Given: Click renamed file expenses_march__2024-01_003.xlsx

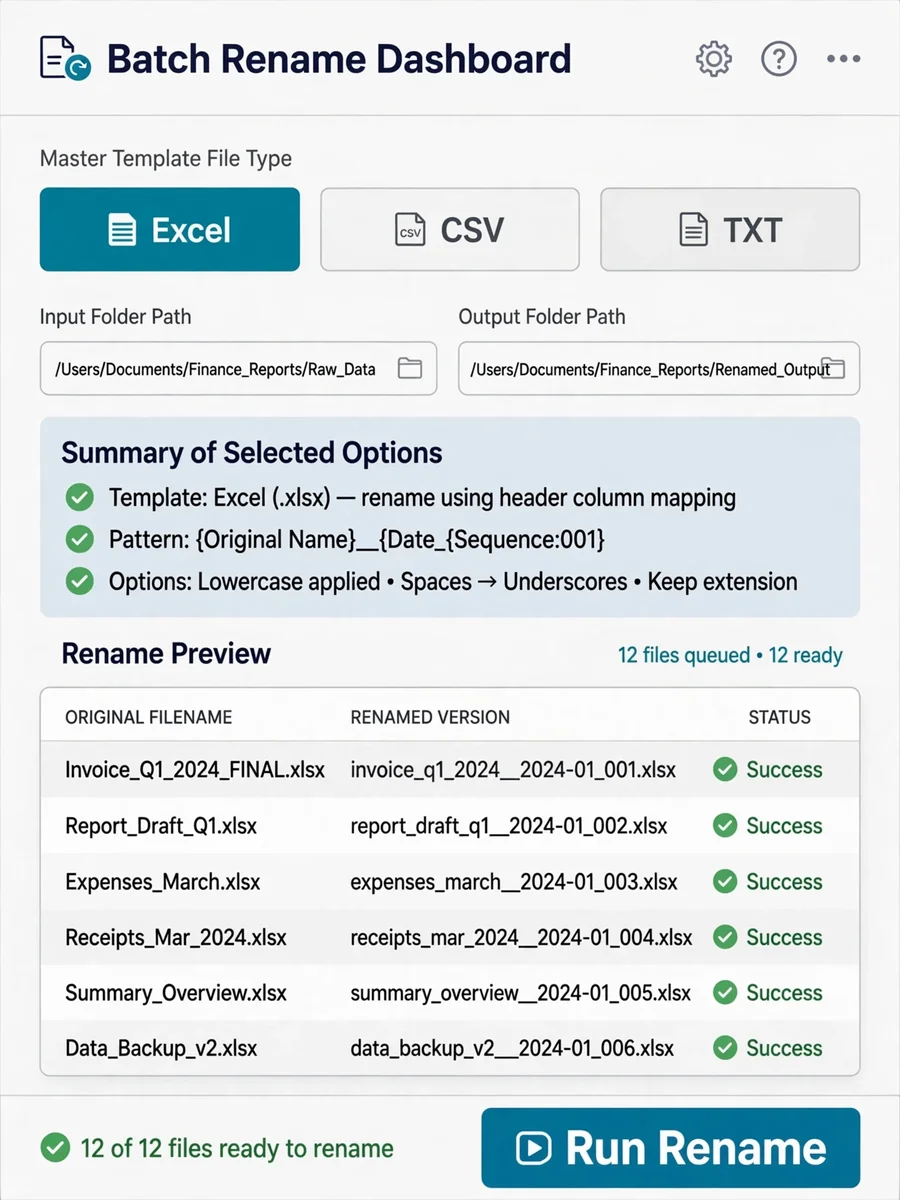Looking at the screenshot, I should click(514, 882).
